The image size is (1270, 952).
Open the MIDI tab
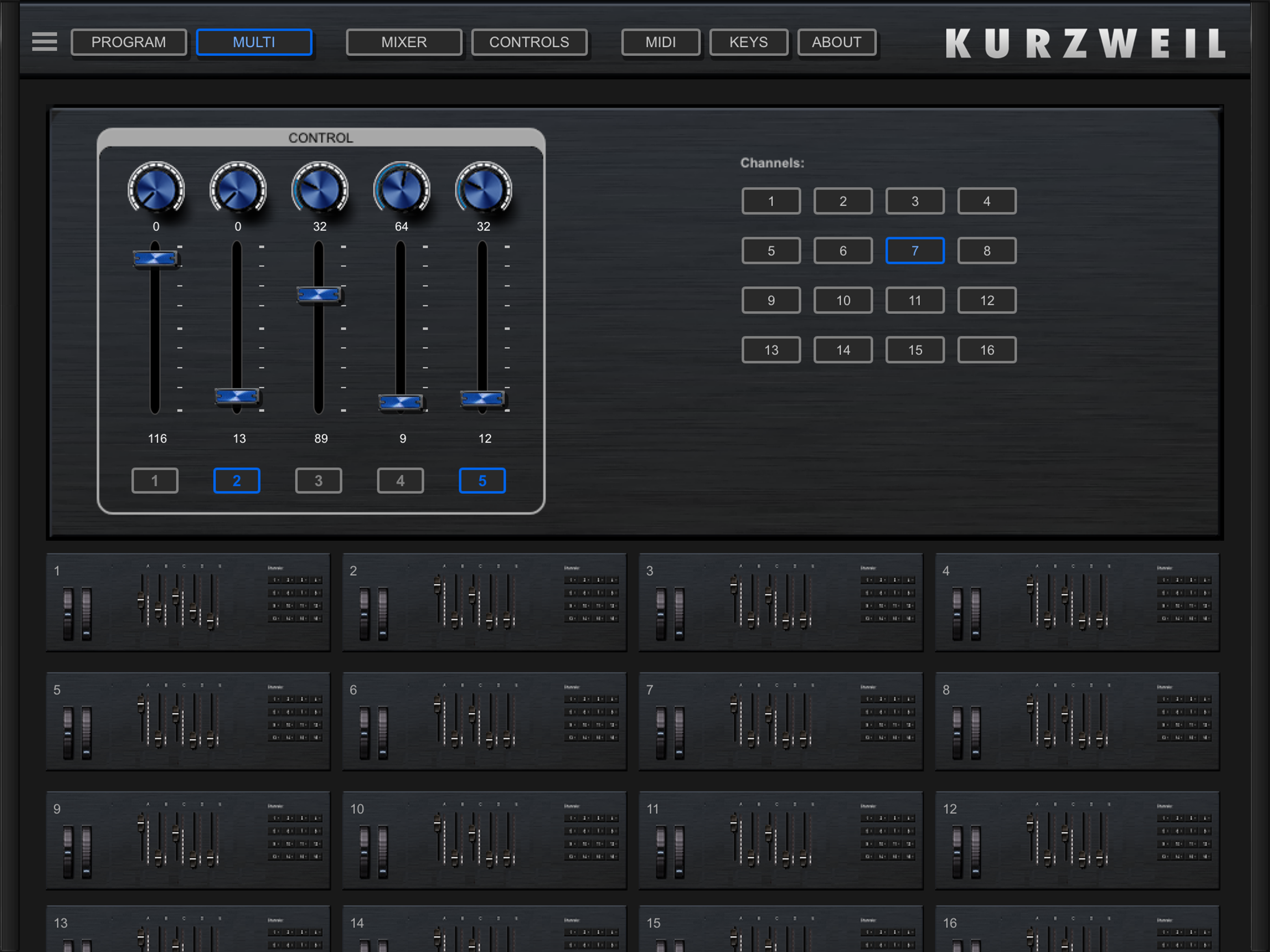pos(660,42)
